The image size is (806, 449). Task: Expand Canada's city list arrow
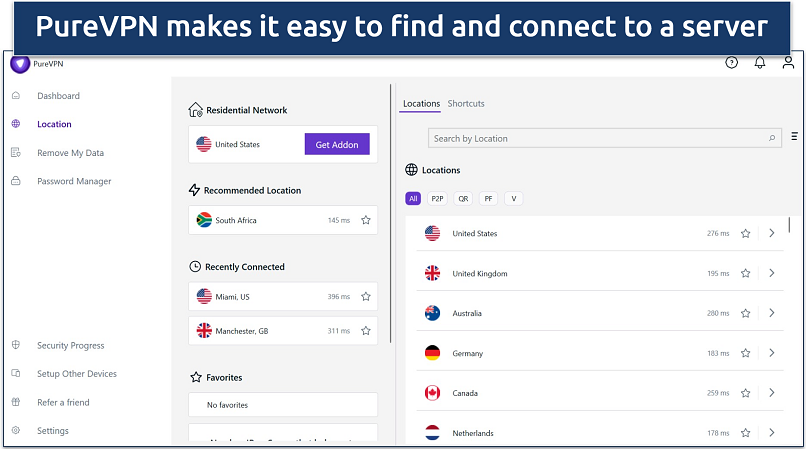click(772, 393)
